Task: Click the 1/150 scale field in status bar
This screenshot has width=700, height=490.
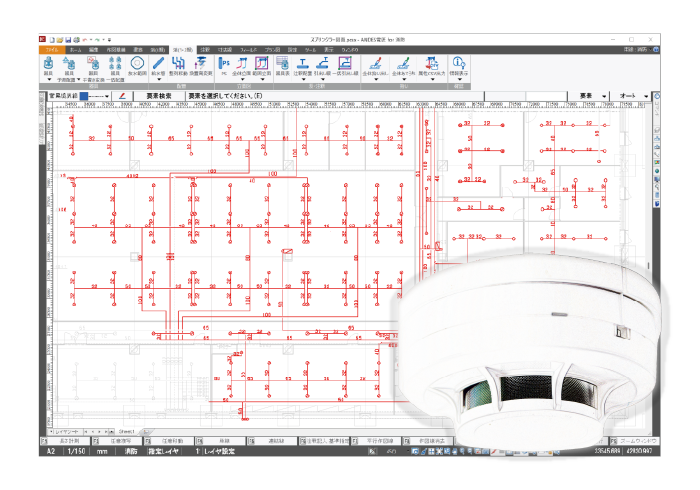Action: (76, 452)
